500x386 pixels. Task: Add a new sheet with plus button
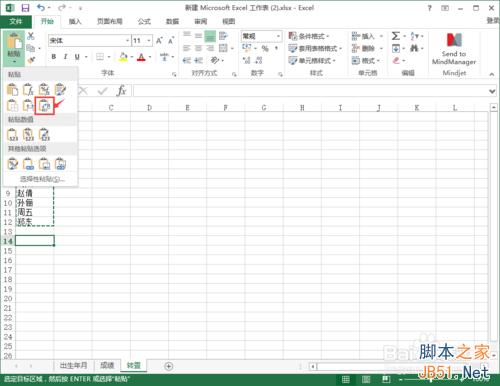pyautogui.click(x=169, y=366)
